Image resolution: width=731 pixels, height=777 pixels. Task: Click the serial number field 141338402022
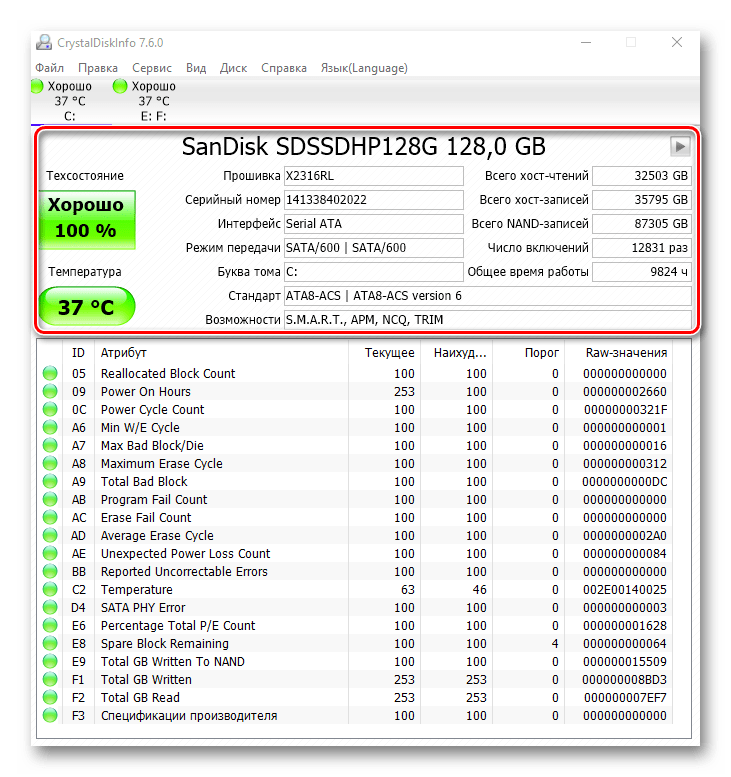(x=374, y=200)
